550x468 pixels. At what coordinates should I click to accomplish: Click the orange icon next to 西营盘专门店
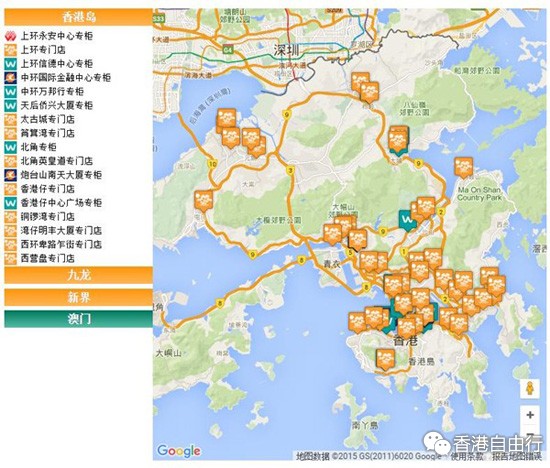coord(10,259)
